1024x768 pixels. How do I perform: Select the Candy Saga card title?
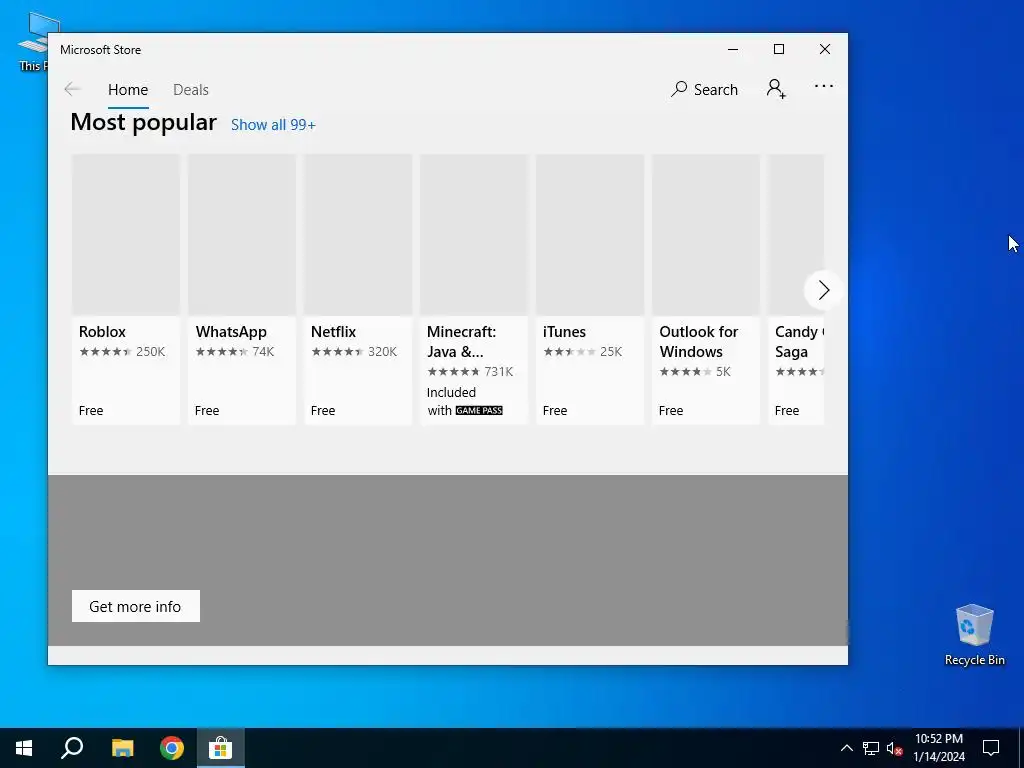(x=799, y=342)
